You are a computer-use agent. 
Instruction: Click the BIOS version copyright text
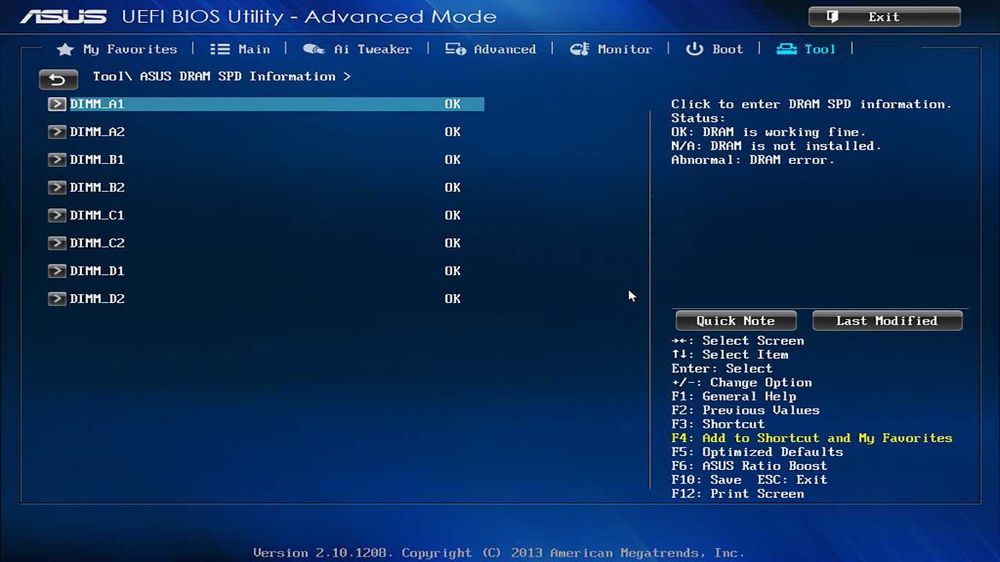499,553
